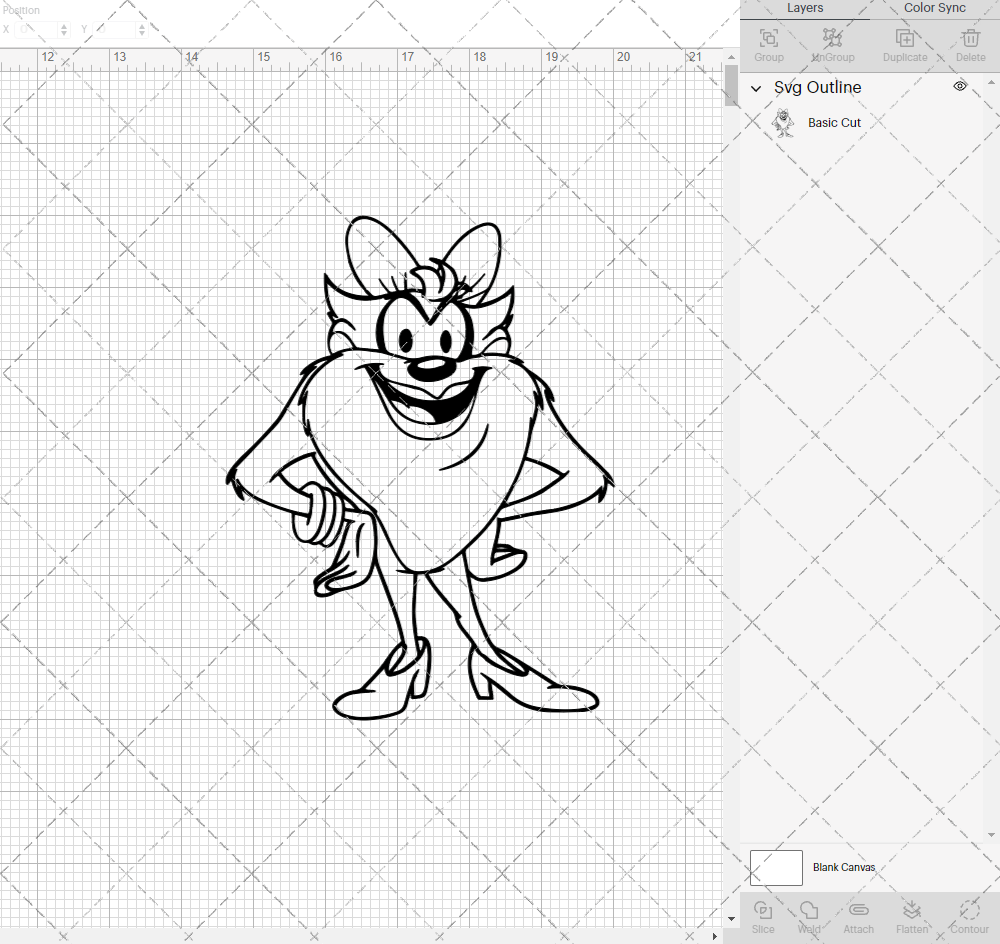Open the Contour tool

(x=968, y=915)
